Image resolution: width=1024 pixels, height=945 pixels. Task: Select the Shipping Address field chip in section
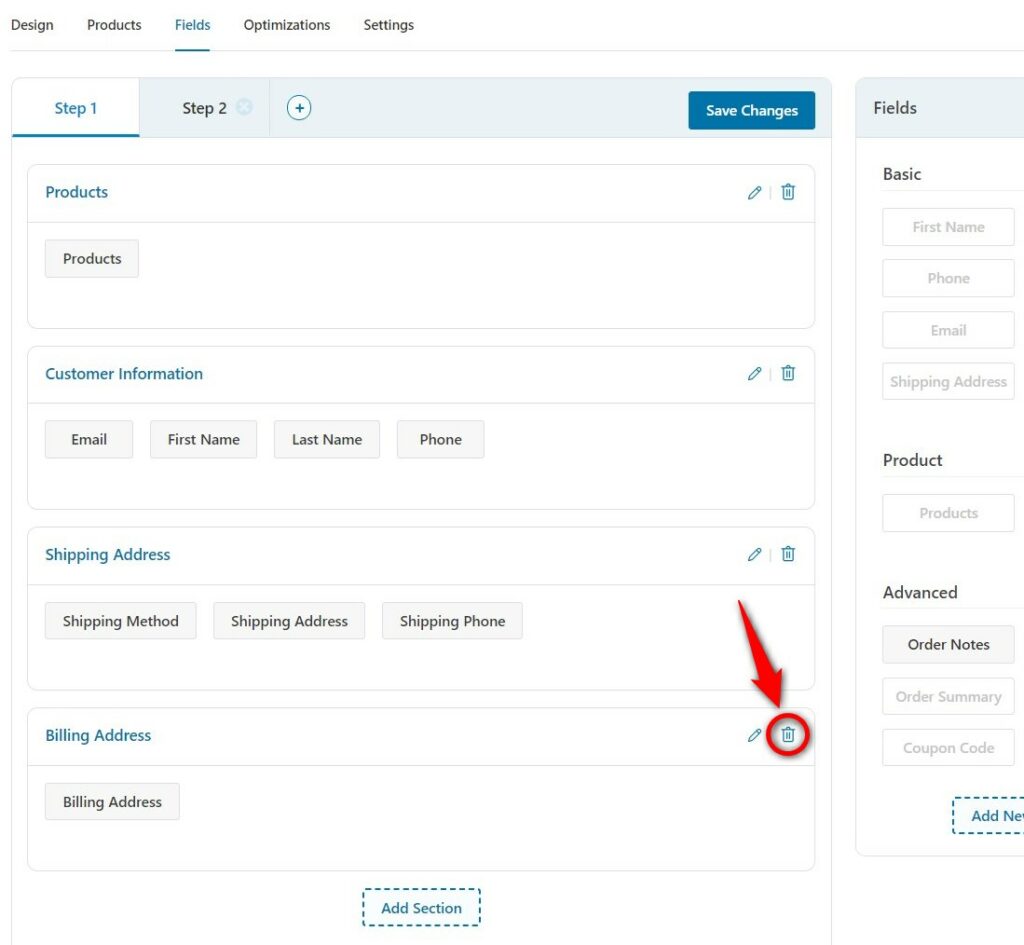(289, 620)
